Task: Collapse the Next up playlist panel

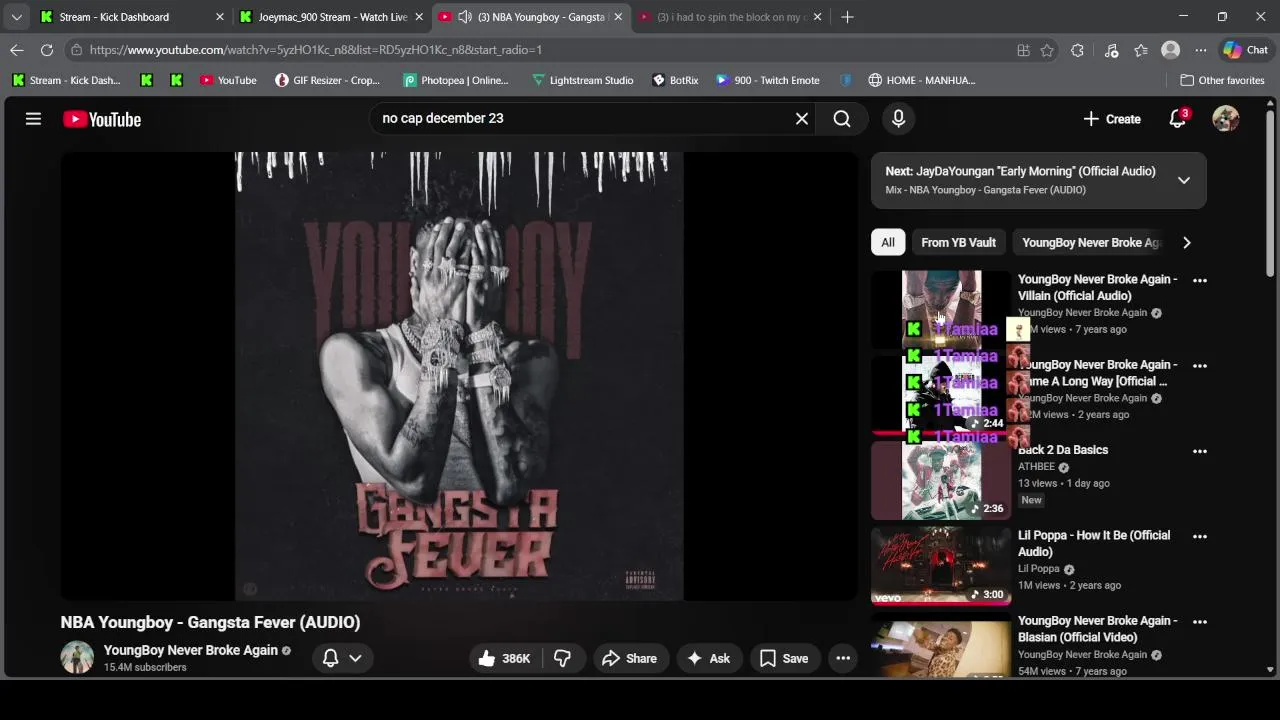Action: point(1183,180)
